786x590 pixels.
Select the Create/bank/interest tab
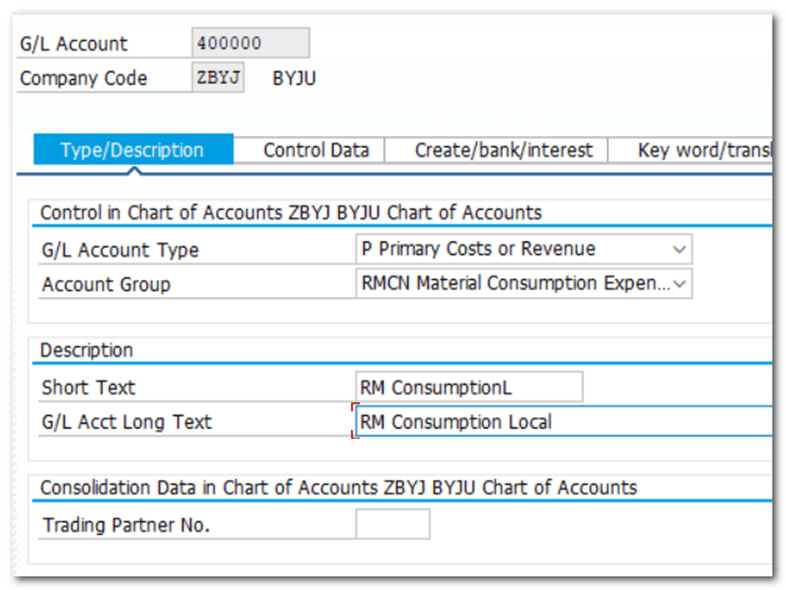click(x=503, y=150)
